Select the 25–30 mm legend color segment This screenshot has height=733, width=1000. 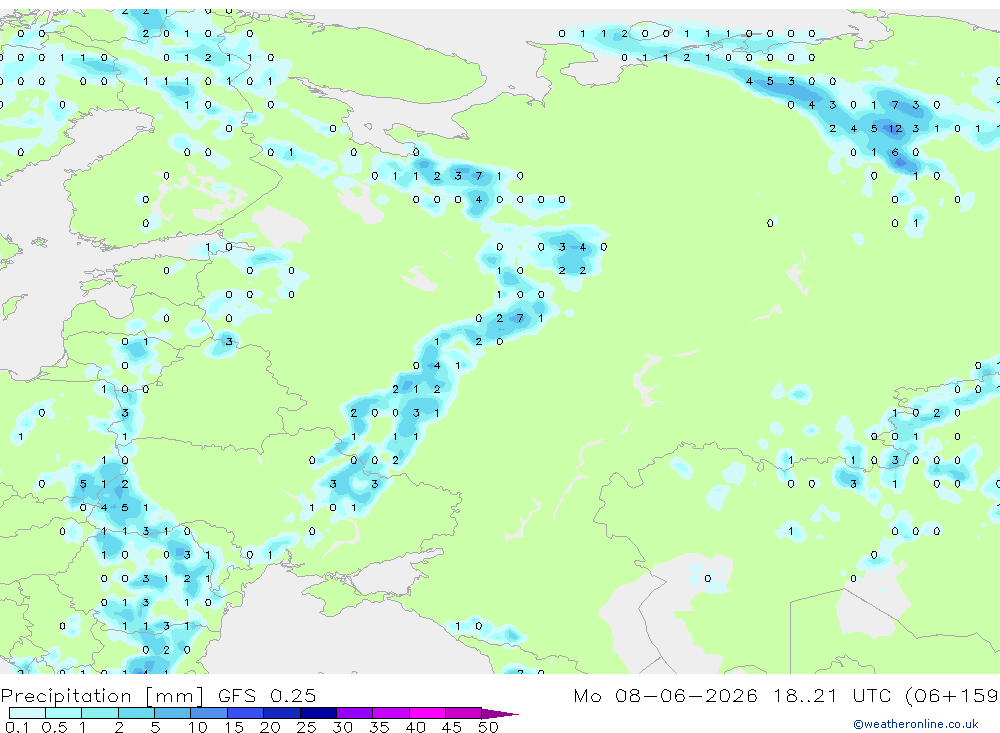(318, 713)
